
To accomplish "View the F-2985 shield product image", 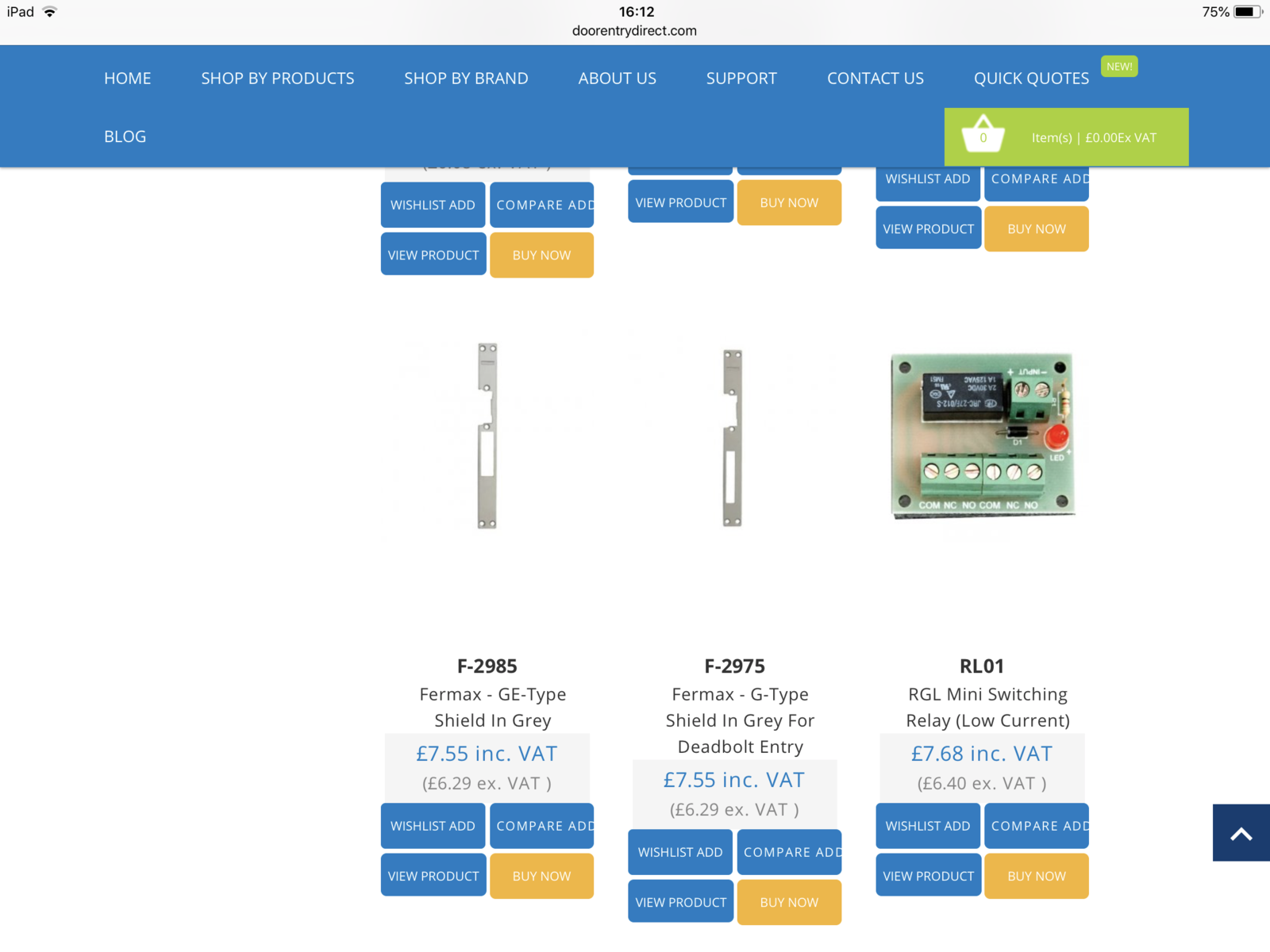I will [x=487, y=436].
